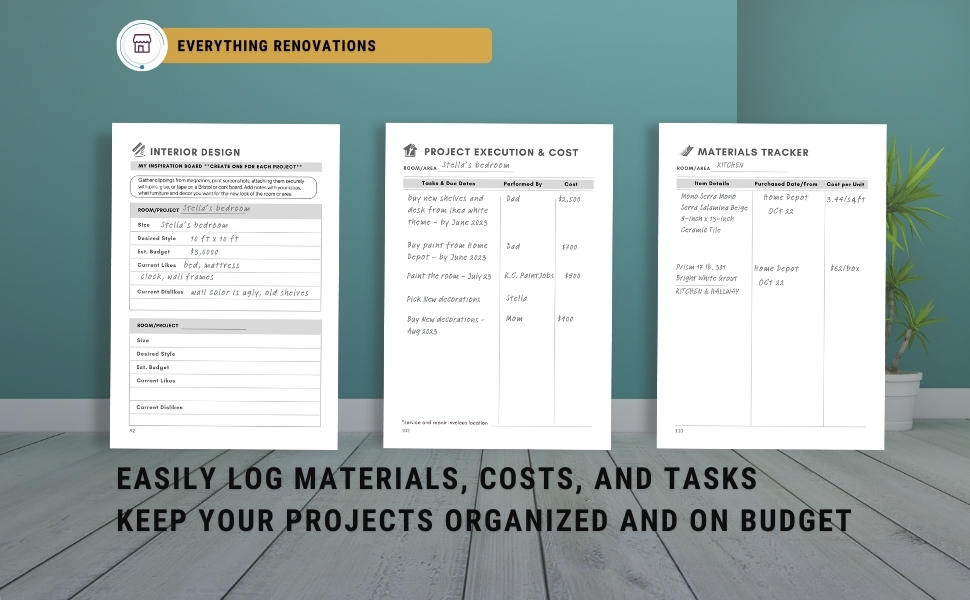
Task: Click the $52/box cost entry
Action: click(845, 268)
